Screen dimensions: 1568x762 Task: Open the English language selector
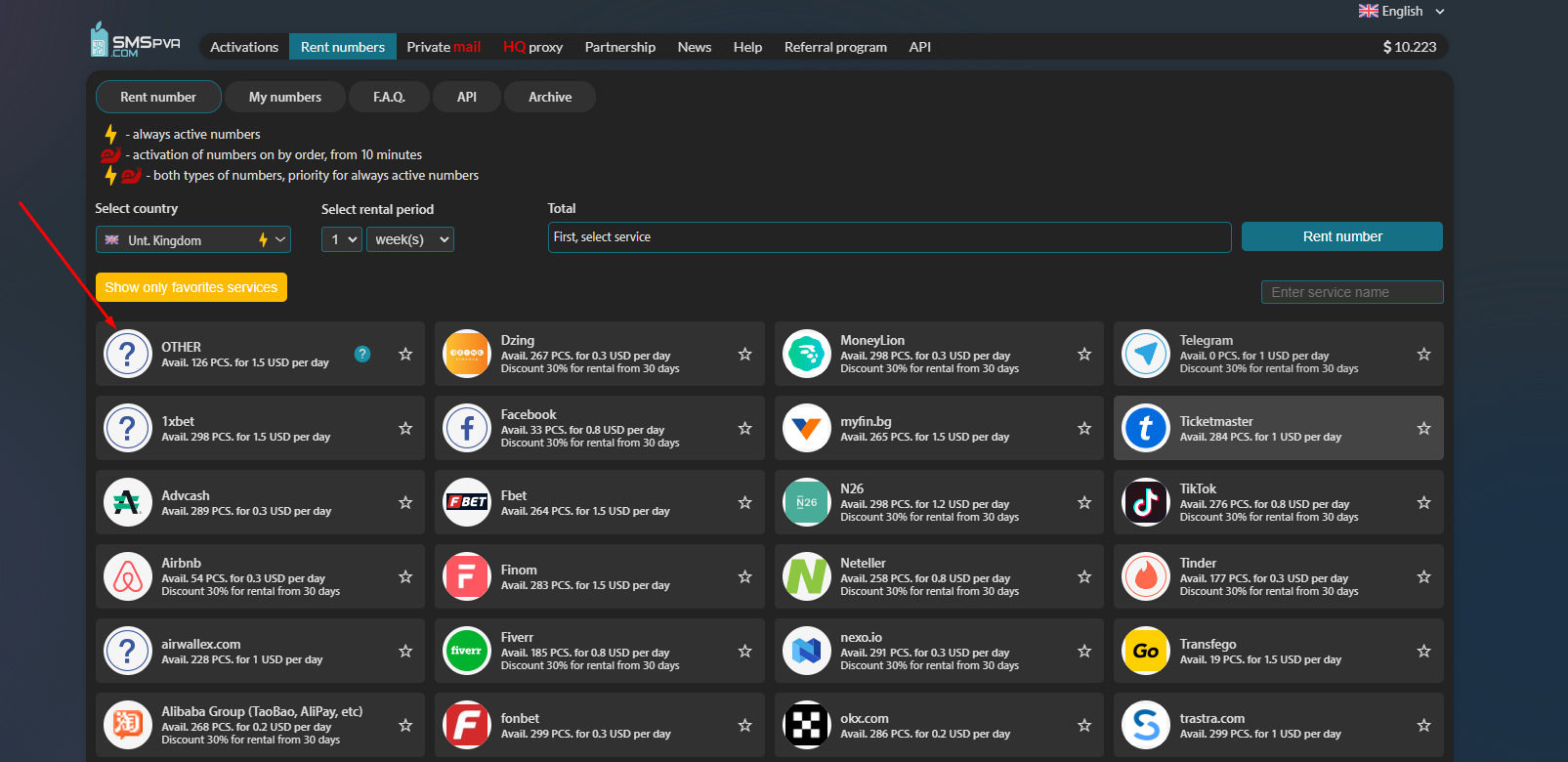pos(1402,11)
